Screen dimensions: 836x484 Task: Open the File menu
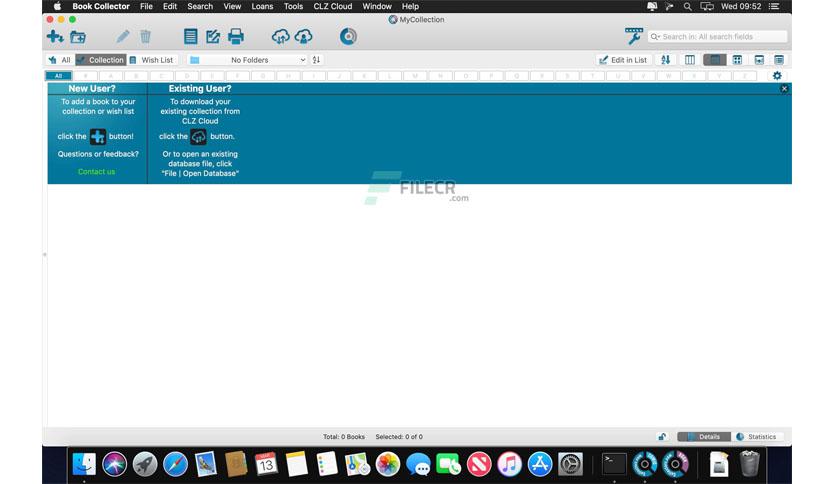[146, 6]
